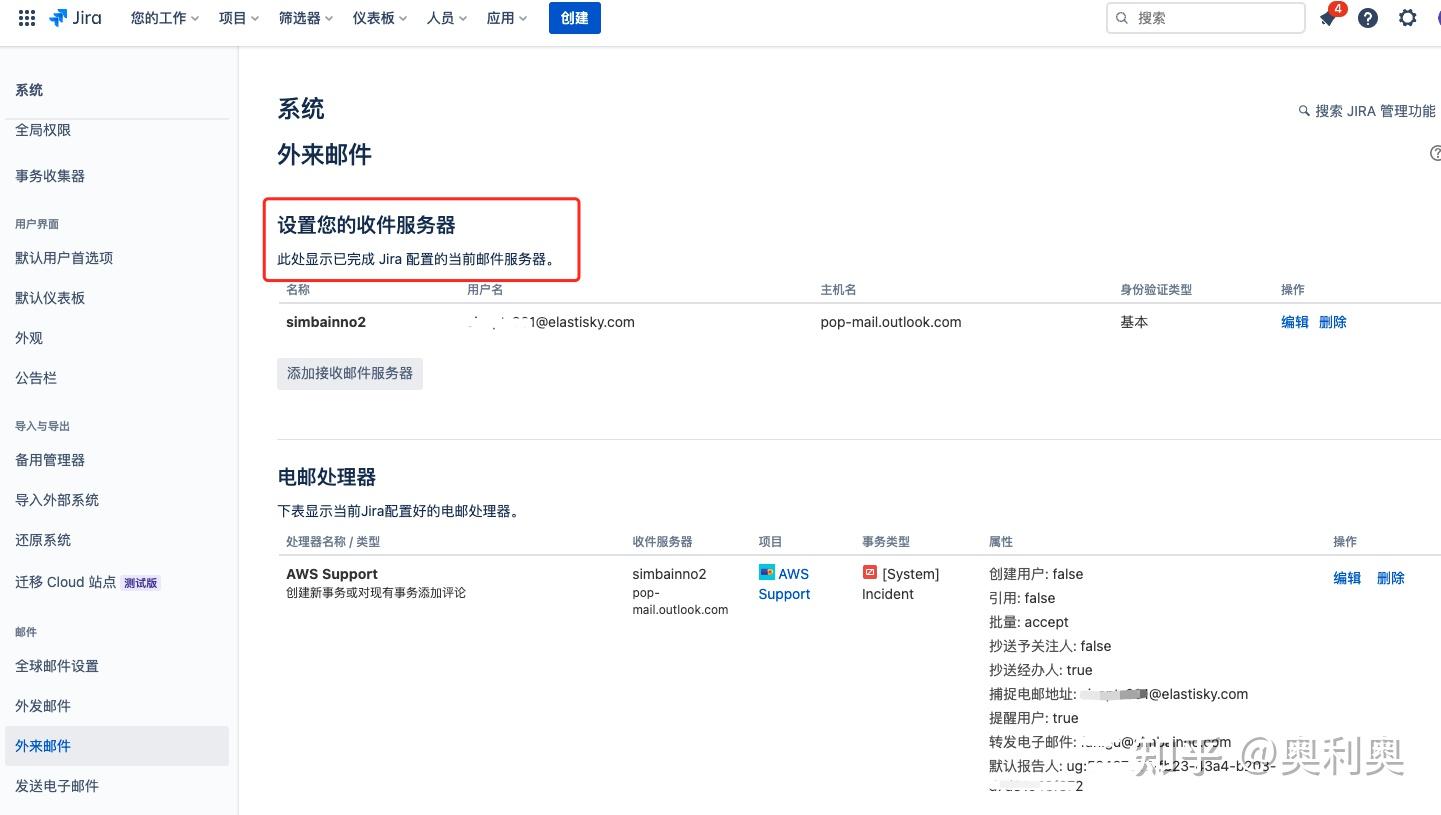Open the settings gear icon
This screenshot has width=1441, height=815.
click(x=1408, y=18)
